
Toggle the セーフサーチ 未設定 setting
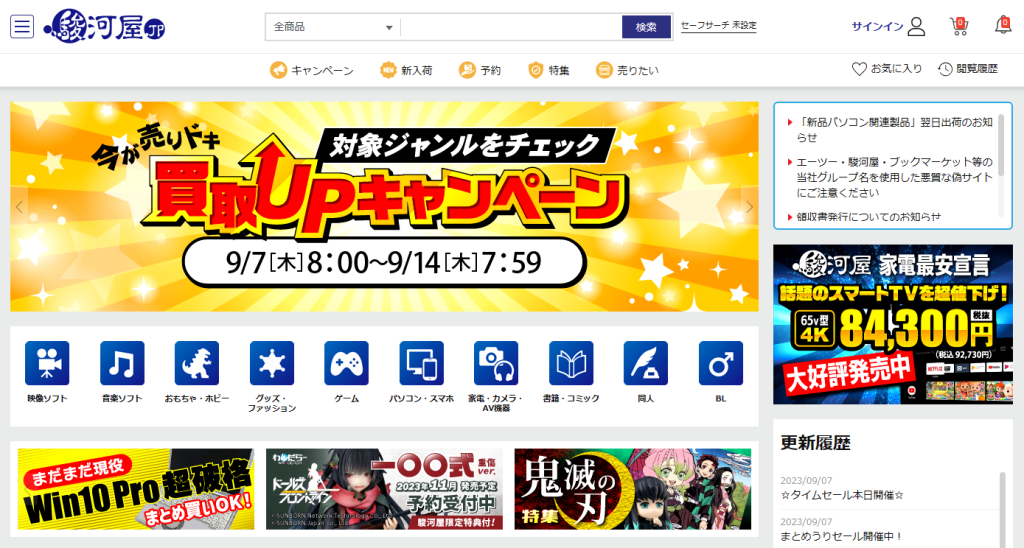(x=718, y=26)
